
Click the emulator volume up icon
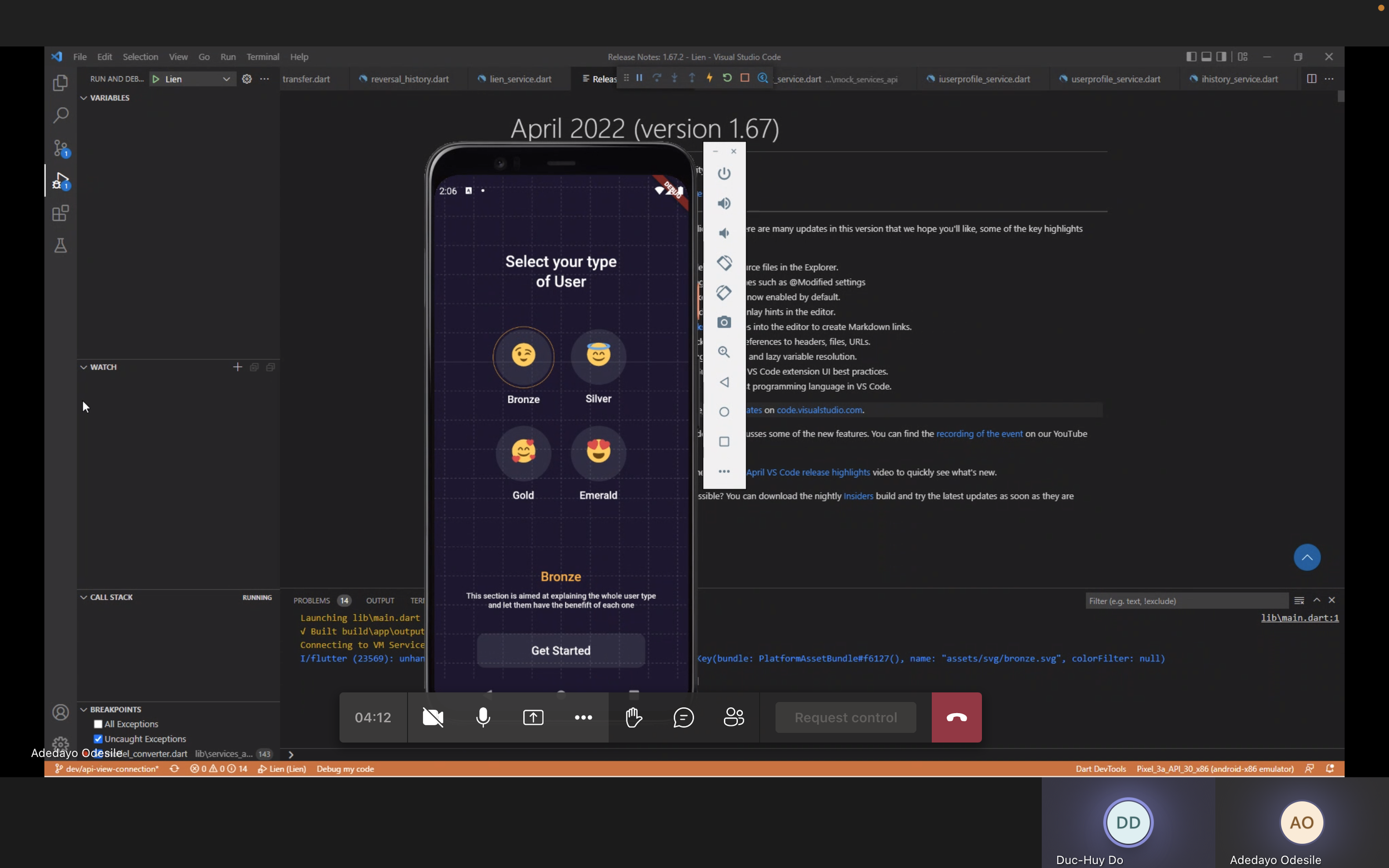coord(724,203)
